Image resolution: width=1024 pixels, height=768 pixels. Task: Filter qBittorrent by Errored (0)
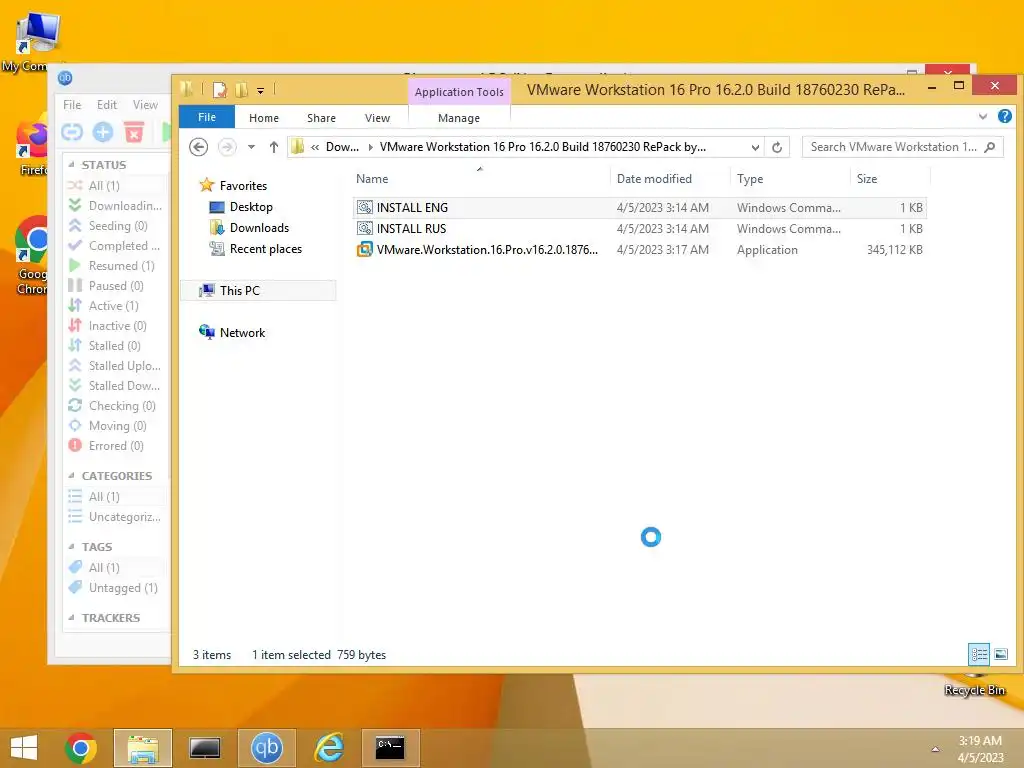click(x=116, y=446)
